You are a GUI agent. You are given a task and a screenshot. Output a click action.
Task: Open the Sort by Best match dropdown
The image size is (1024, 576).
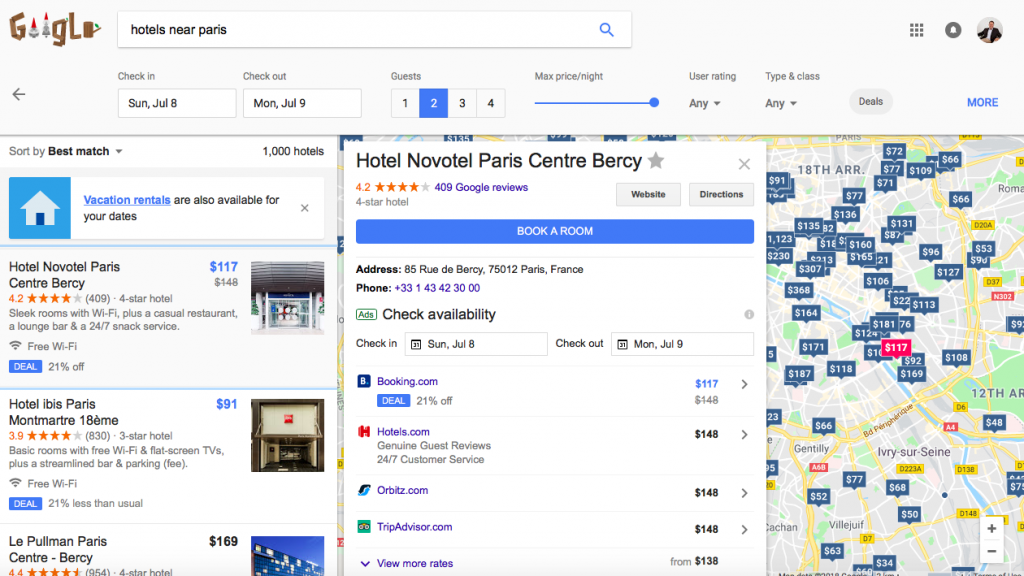coord(66,152)
